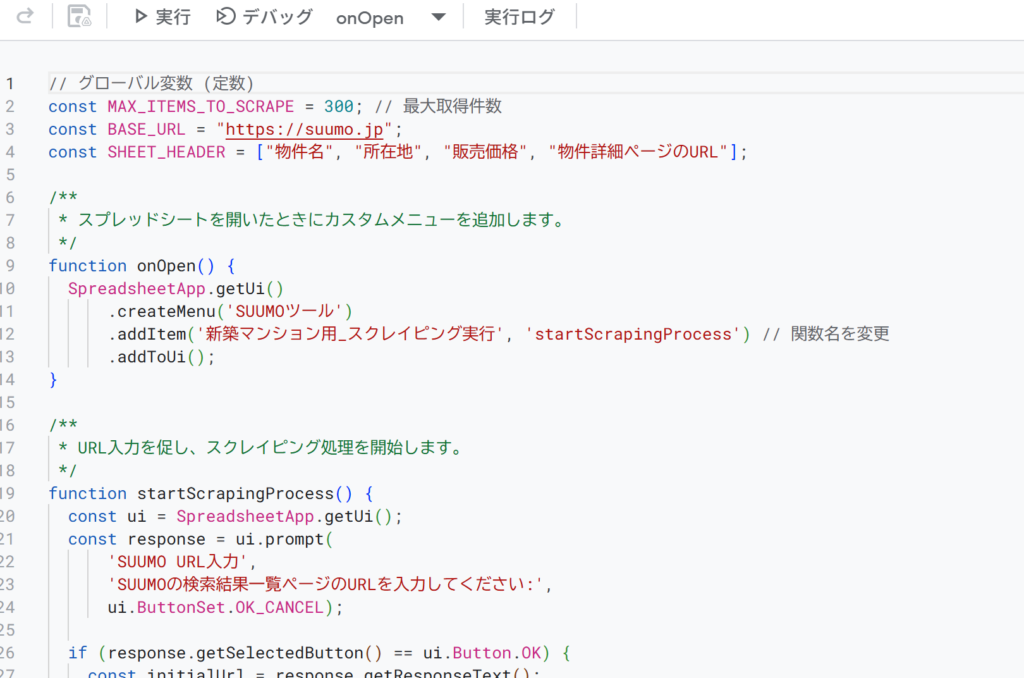This screenshot has height=678, width=1024.
Task: Start debugging with デバッグ button
Action: [x=264, y=17]
